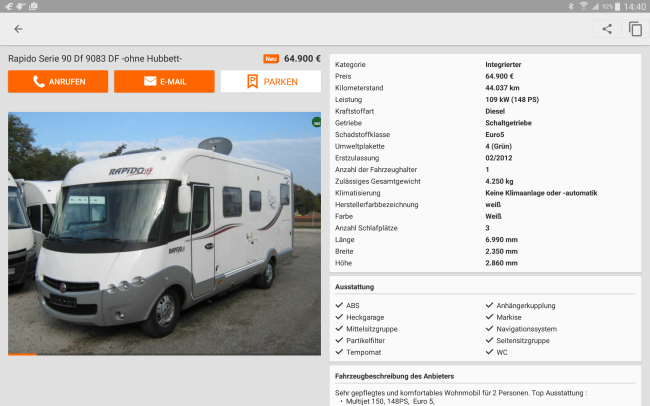The height and width of the screenshot is (406, 650).
Task: Call the seller via ANRUFEN button
Action: [x=58, y=81]
